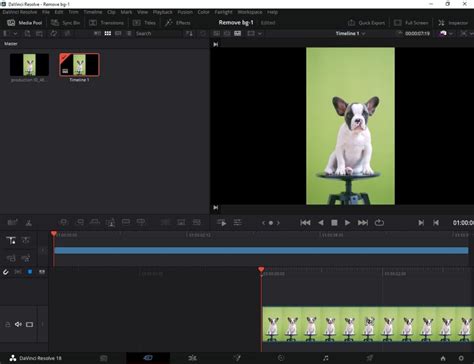This screenshot has height=364, width=474.
Task: Go to project manager home icon
Action: point(443,358)
